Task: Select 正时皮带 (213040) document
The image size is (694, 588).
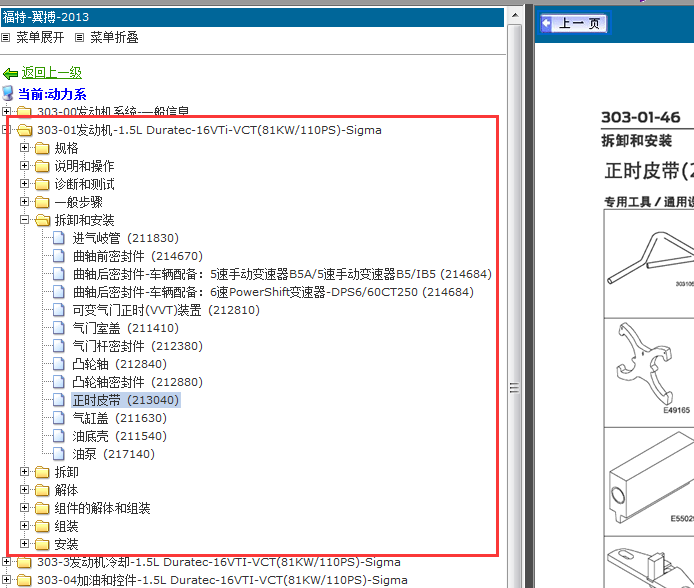Action: pos(126,400)
